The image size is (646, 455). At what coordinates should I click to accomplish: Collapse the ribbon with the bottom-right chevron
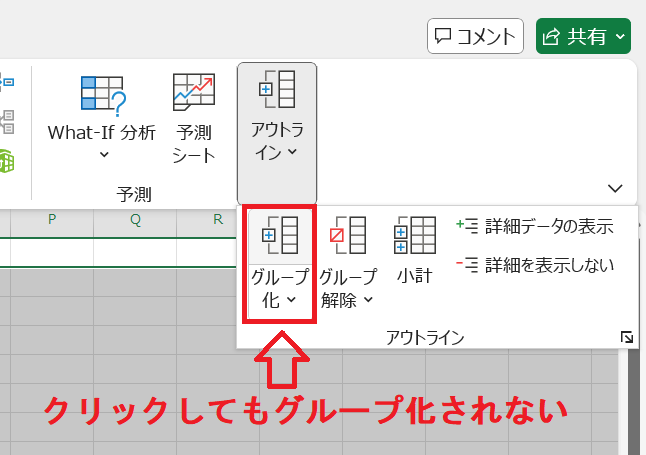[x=615, y=188]
